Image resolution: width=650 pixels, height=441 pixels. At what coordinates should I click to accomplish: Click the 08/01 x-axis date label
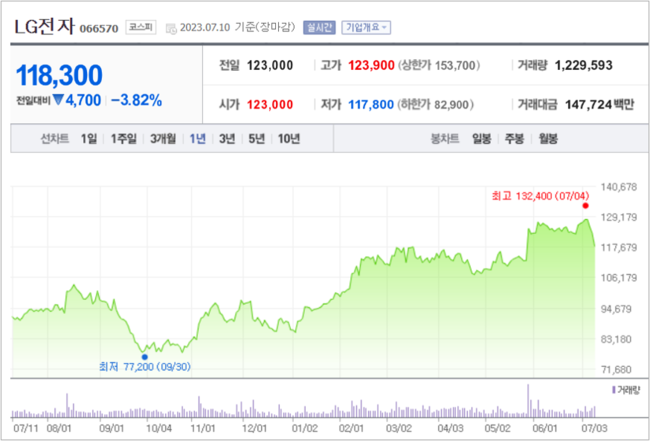point(59,428)
